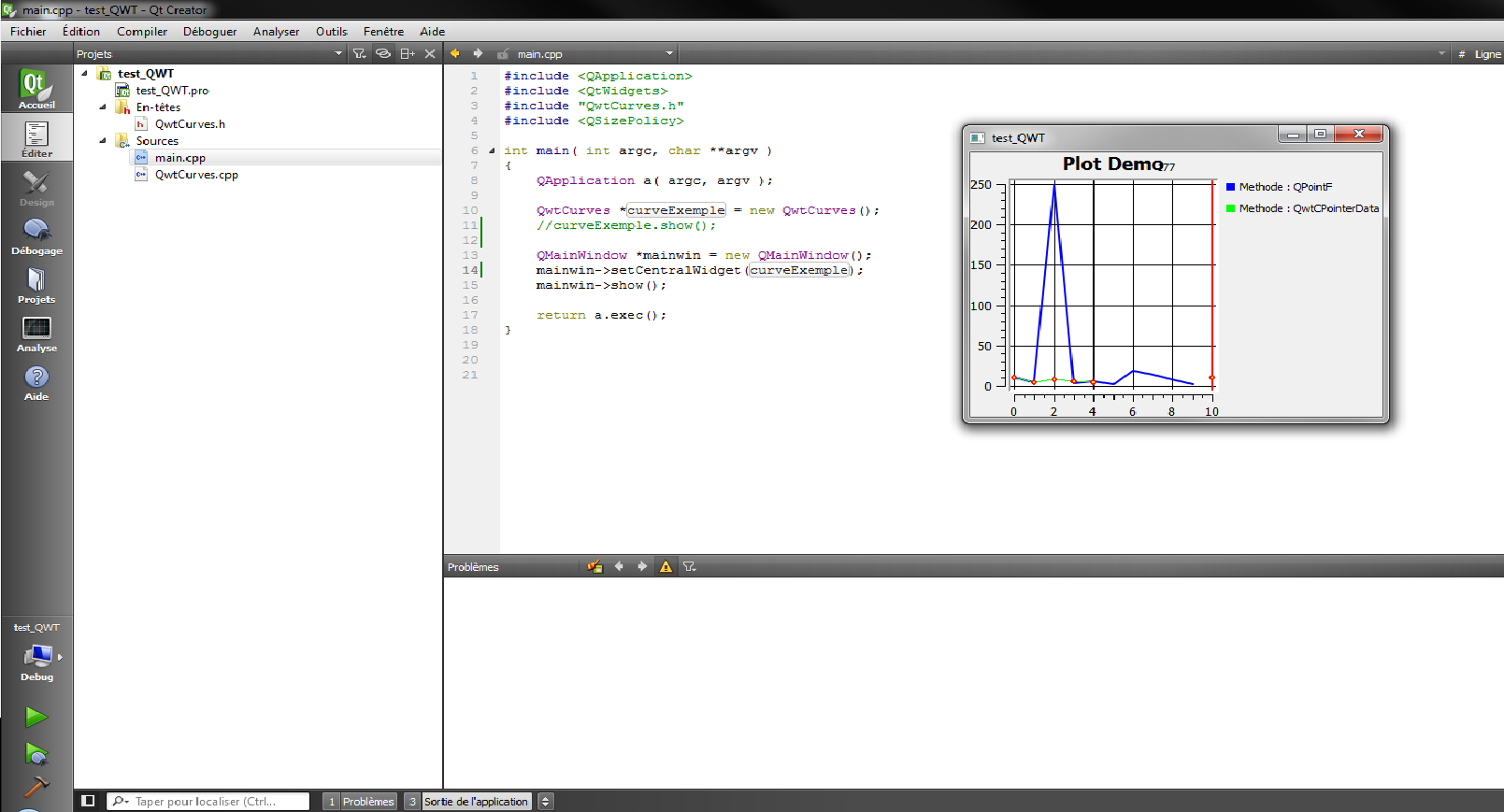Click the Problèmes button in the status bar

[x=367, y=802]
